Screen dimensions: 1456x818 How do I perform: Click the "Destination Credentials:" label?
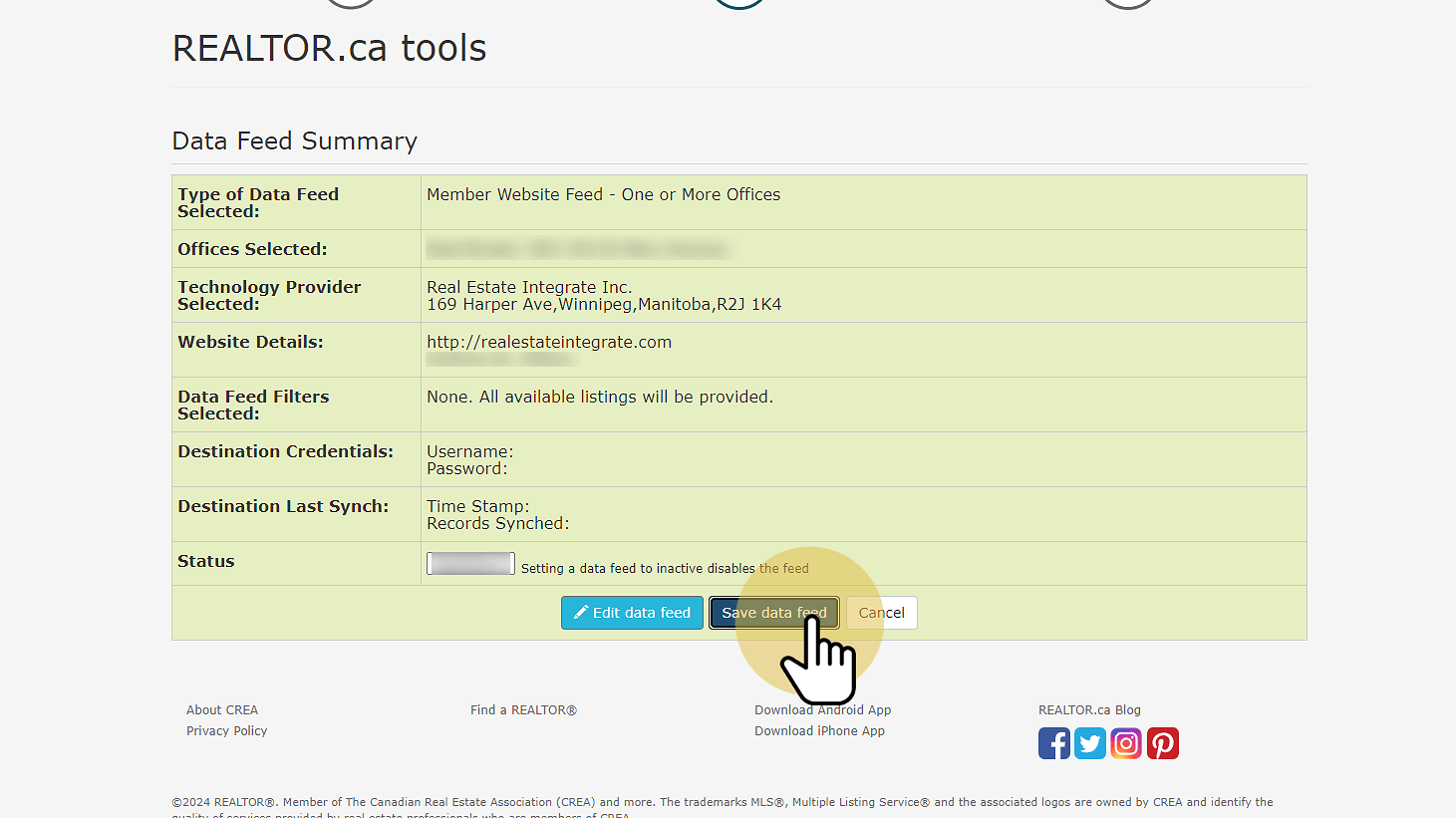[x=285, y=451]
